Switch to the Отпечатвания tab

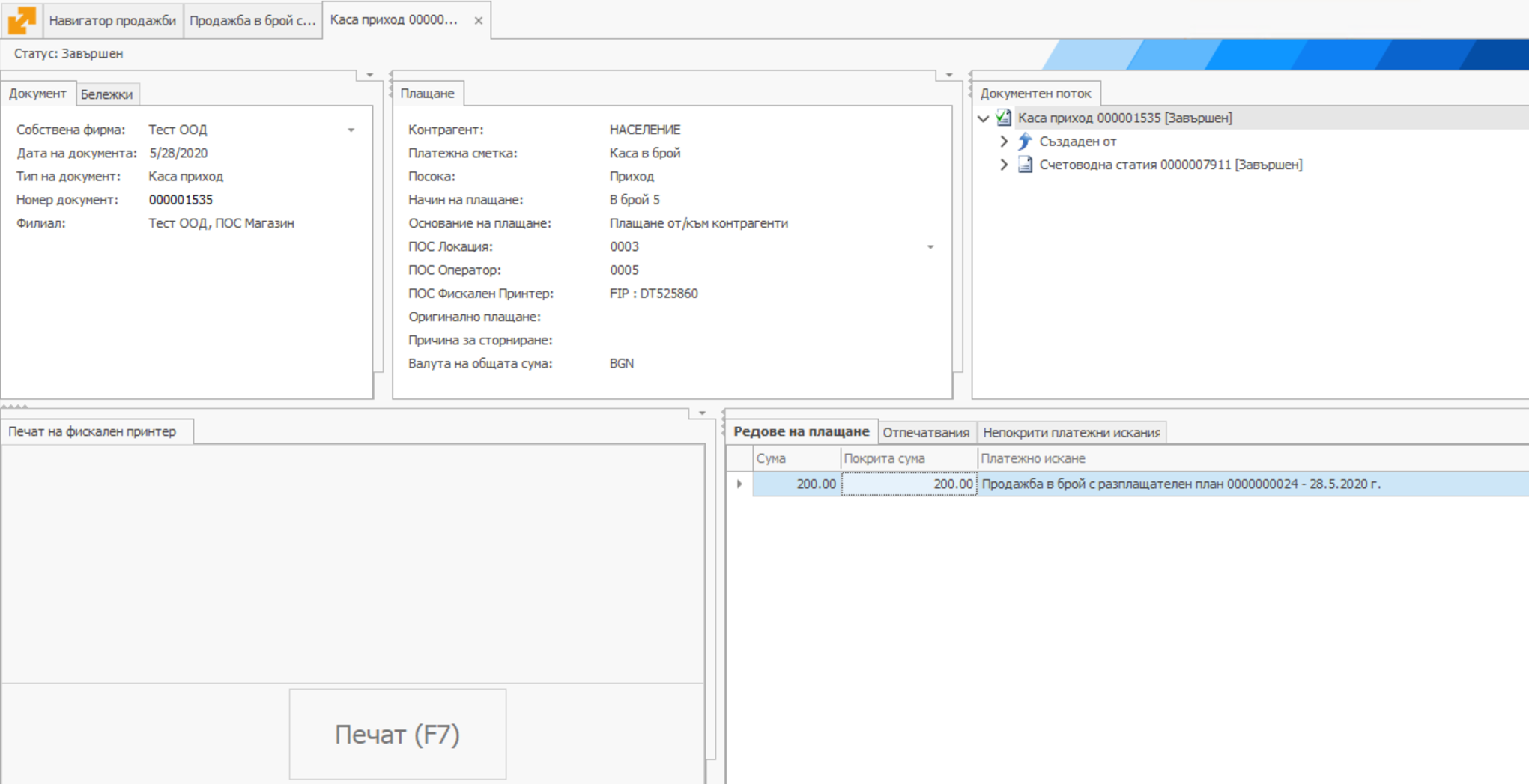coord(926,432)
